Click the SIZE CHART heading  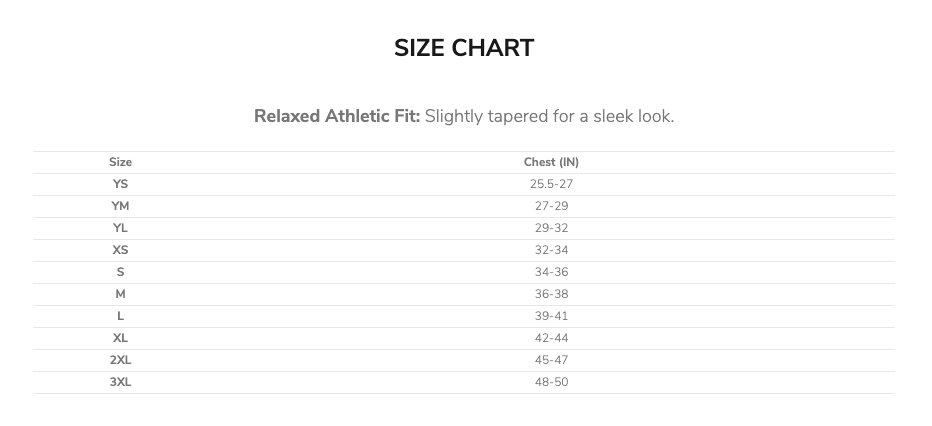click(x=464, y=48)
